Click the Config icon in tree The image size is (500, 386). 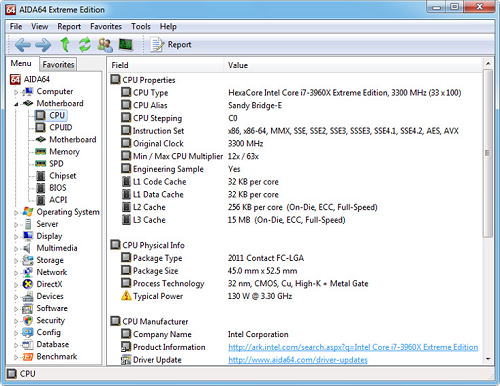pos(28,333)
